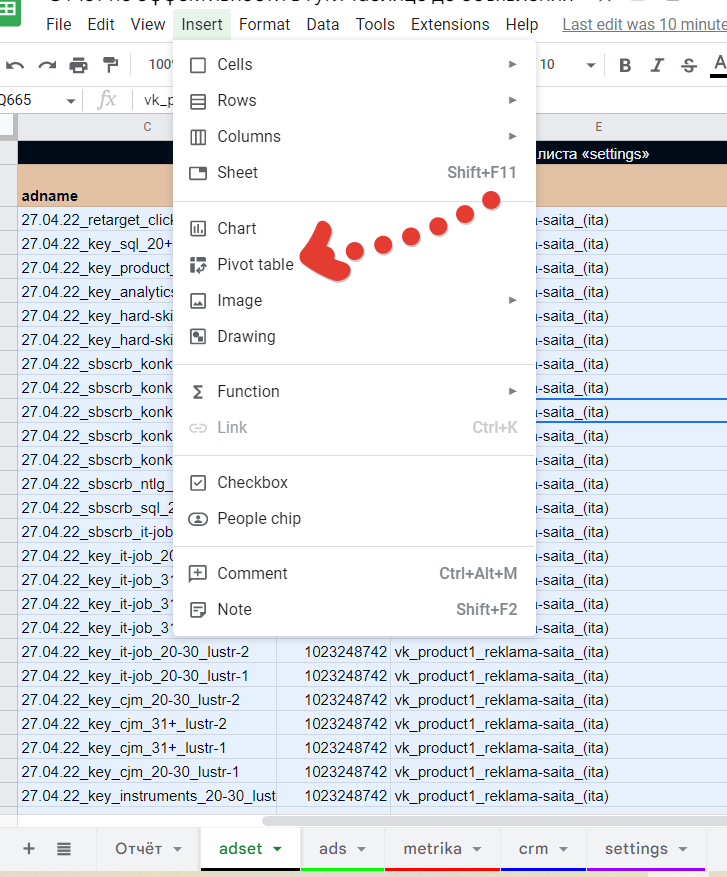This screenshot has width=727, height=877.
Task: Expand the Function submenu arrow
Action: tap(512, 391)
